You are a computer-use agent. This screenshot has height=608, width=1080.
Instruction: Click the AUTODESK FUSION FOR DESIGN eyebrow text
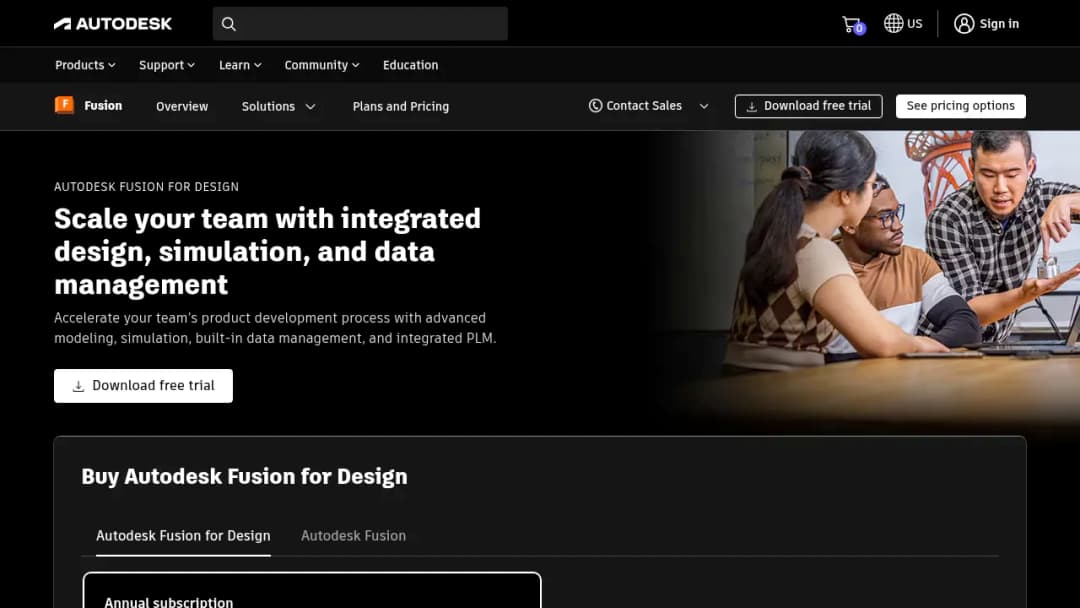[x=147, y=187]
